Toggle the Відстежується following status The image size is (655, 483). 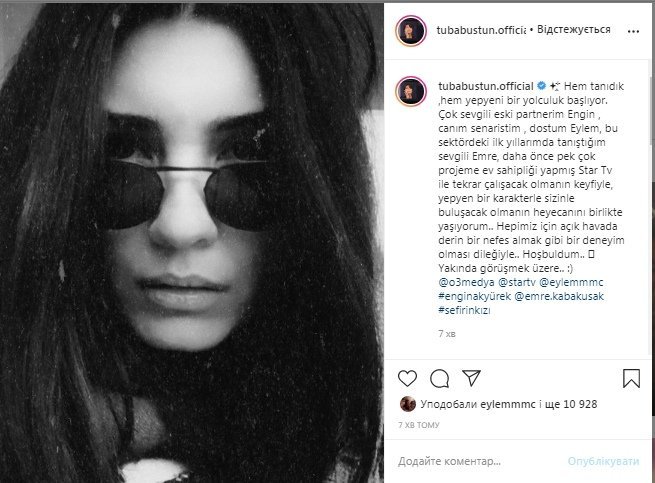tap(574, 30)
